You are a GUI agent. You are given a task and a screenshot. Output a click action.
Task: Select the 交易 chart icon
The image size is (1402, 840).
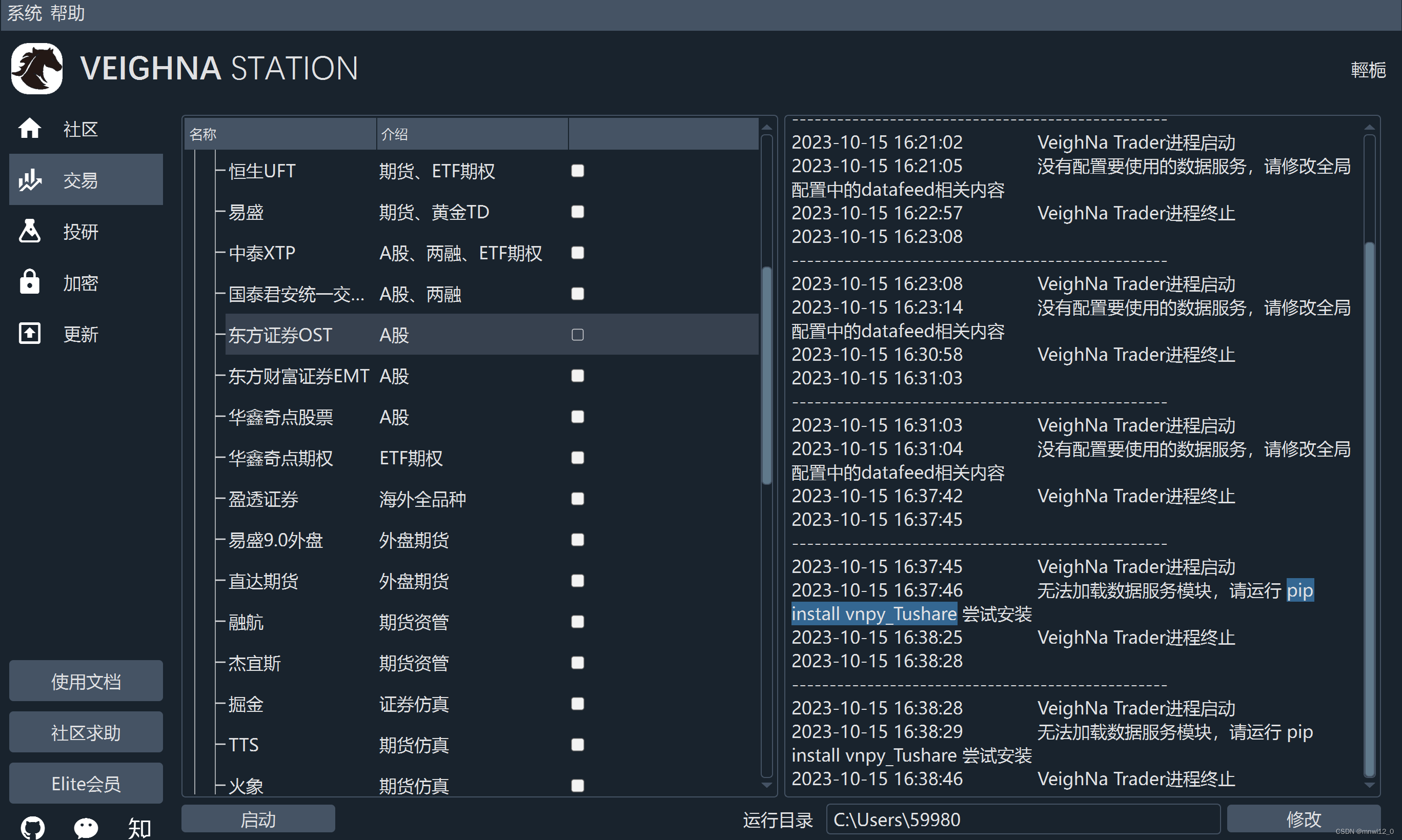[x=29, y=180]
